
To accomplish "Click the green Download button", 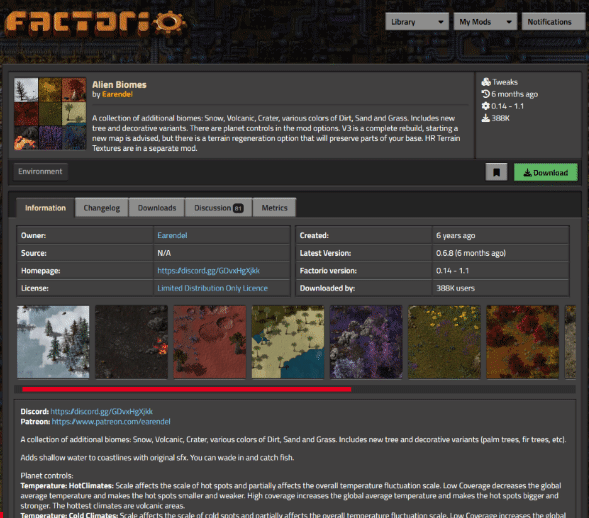I will click(546, 172).
